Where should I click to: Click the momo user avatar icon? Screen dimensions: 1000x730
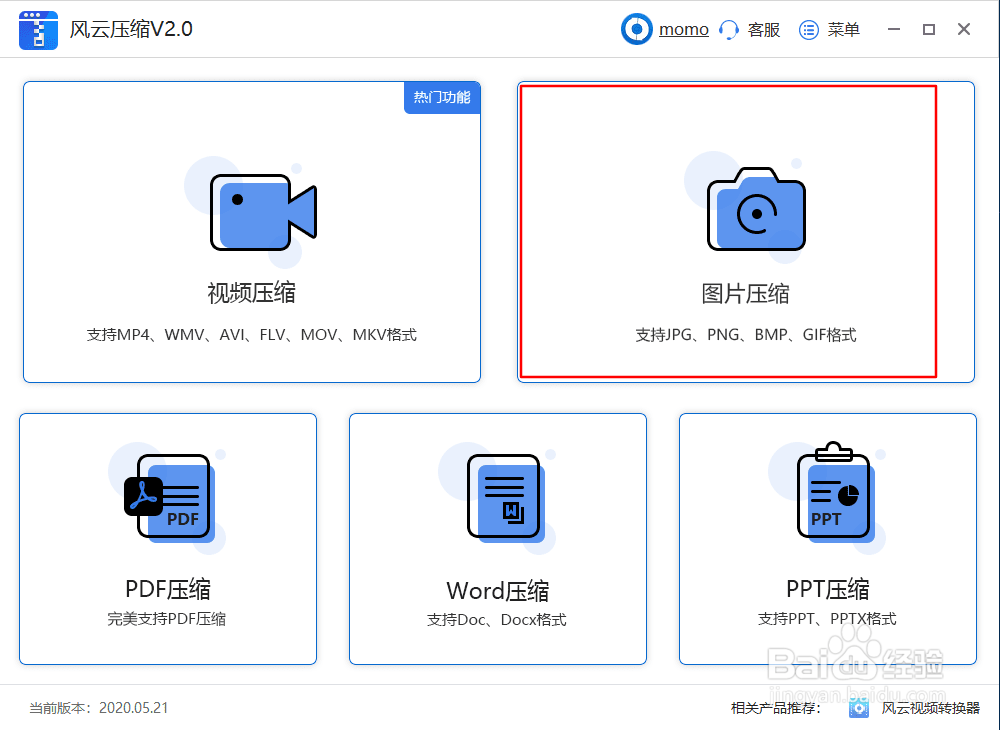coord(636,29)
